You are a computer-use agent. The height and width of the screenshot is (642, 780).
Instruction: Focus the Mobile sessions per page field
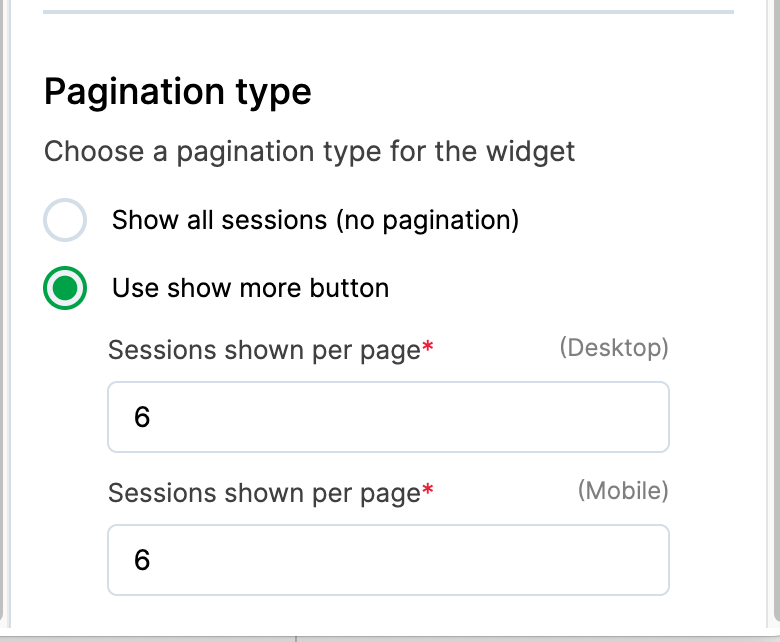point(388,560)
